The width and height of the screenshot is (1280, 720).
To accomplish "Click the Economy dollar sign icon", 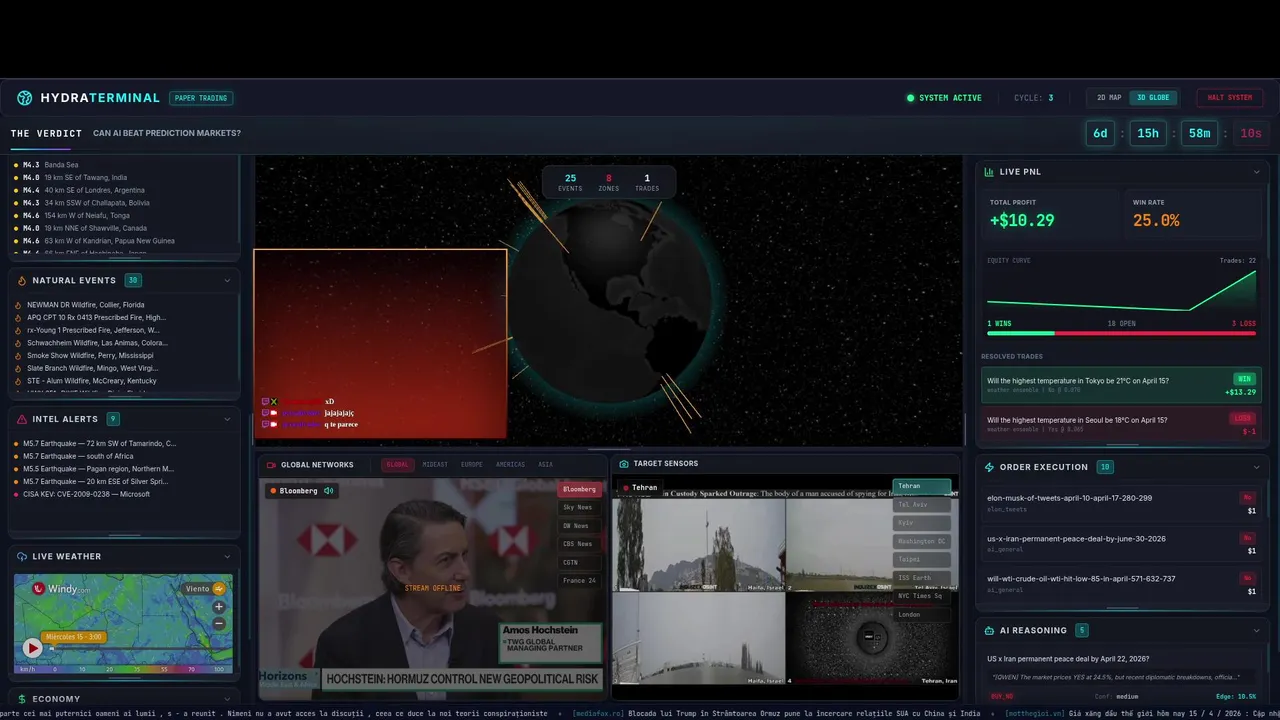I will pyautogui.click(x=22, y=699).
